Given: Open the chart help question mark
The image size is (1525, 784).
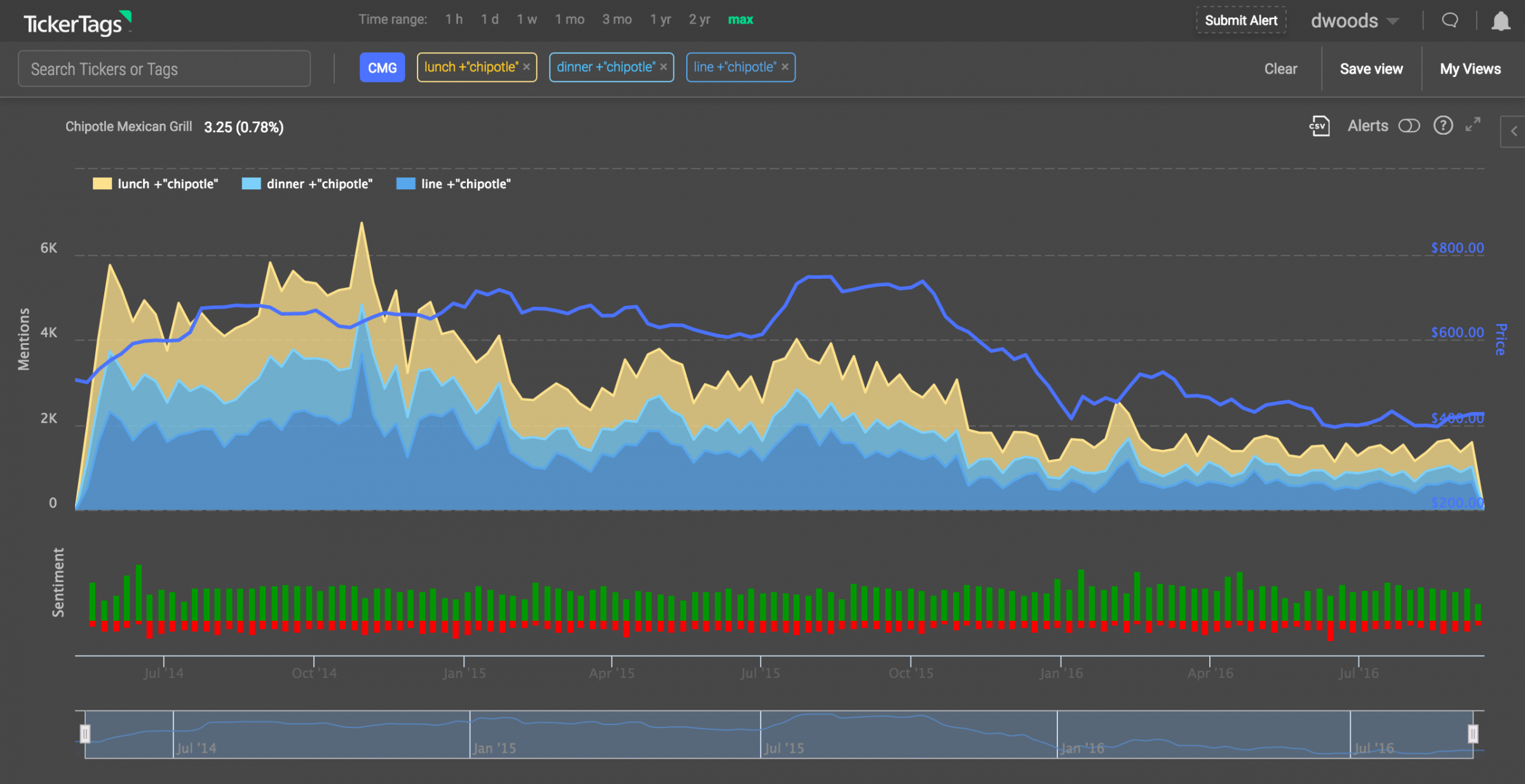Looking at the screenshot, I should point(1443,126).
